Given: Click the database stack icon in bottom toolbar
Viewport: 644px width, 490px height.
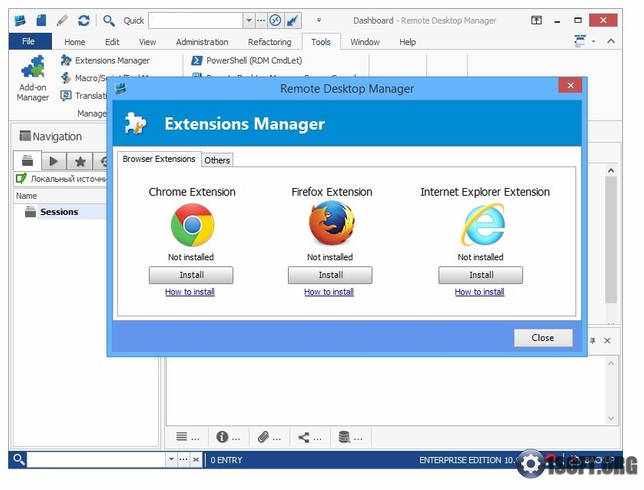Looking at the screenshot, I should pos(344,437).
